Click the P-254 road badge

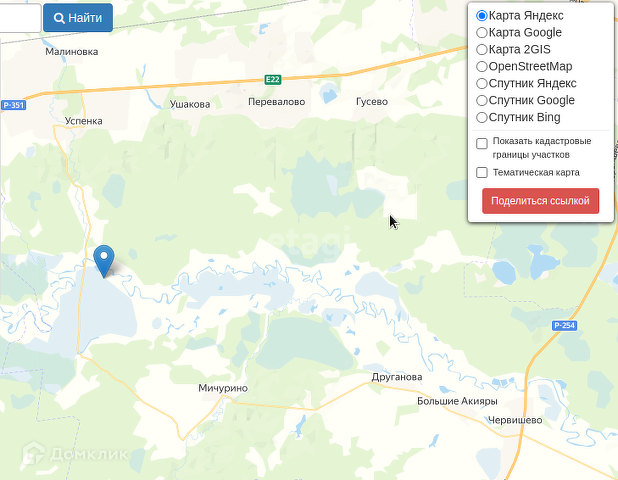pos(564,326)
